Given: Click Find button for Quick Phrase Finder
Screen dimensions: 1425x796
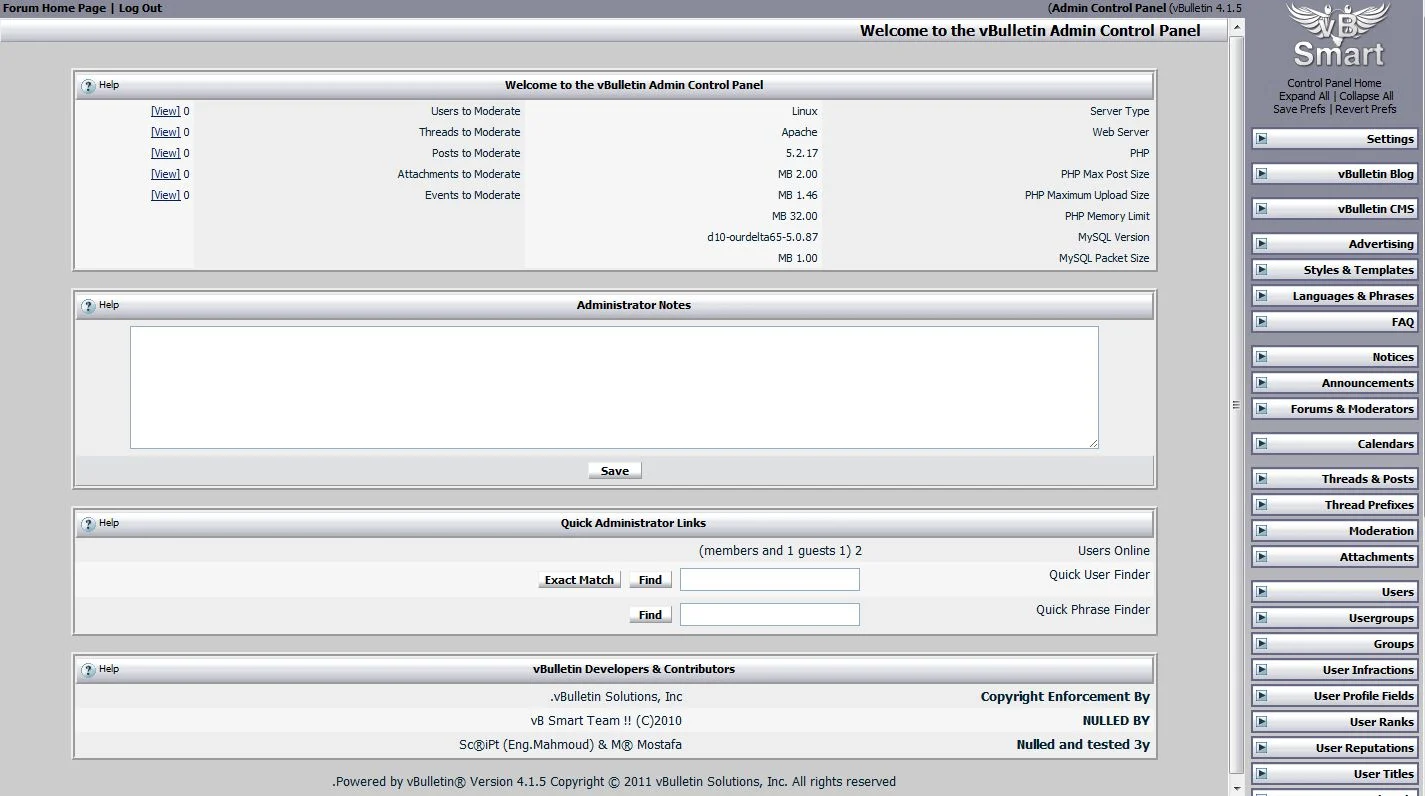Looking at the screenshot, I should (x=650, y=615).
